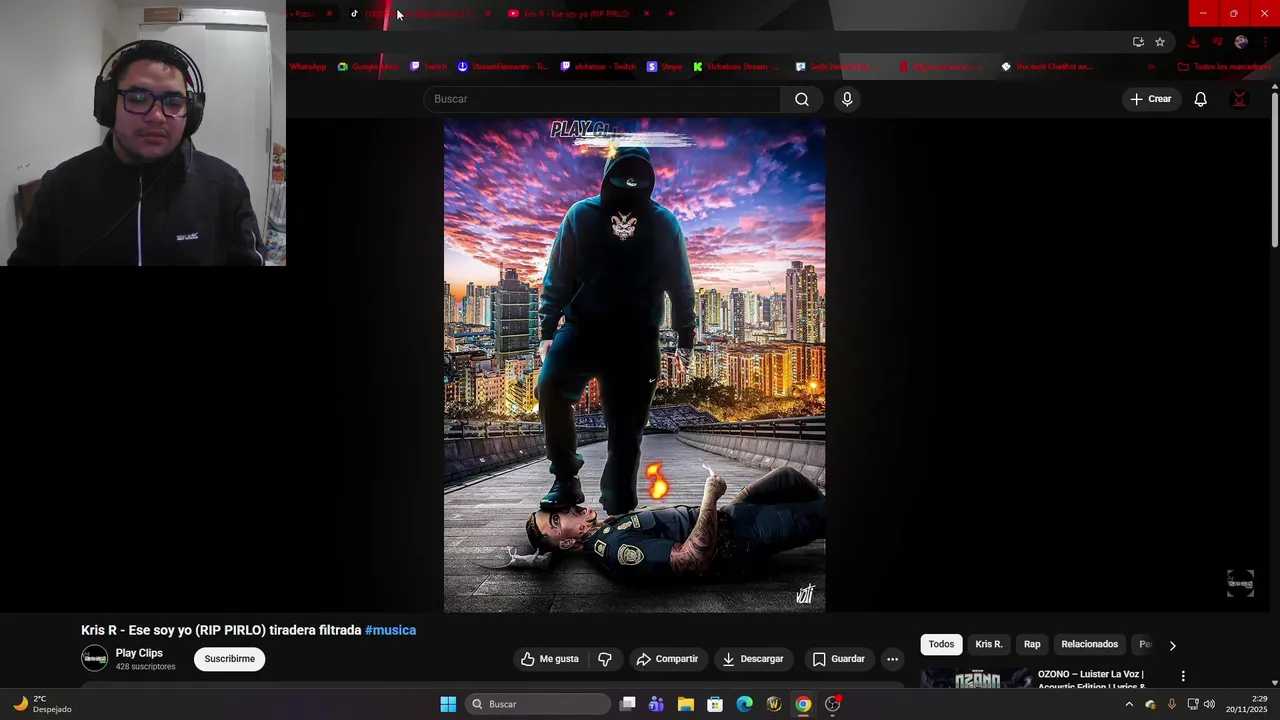Click the Play Clips watermark in video corner
The image size is (1280, 720).
tap(1240, 583)
